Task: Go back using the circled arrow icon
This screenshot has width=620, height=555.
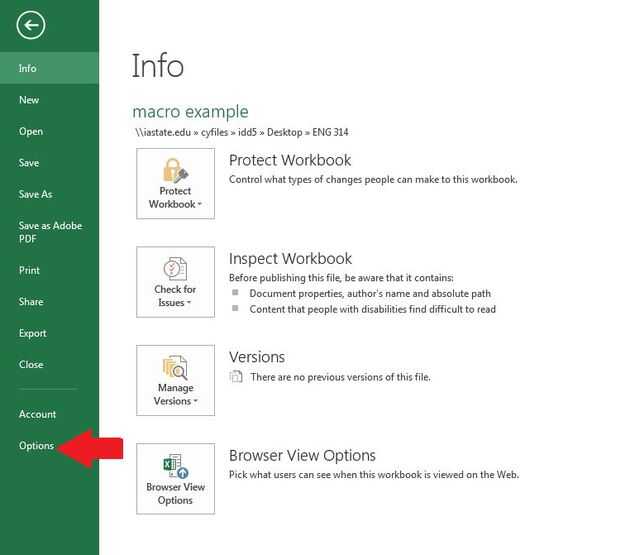Action: [31, 25]
